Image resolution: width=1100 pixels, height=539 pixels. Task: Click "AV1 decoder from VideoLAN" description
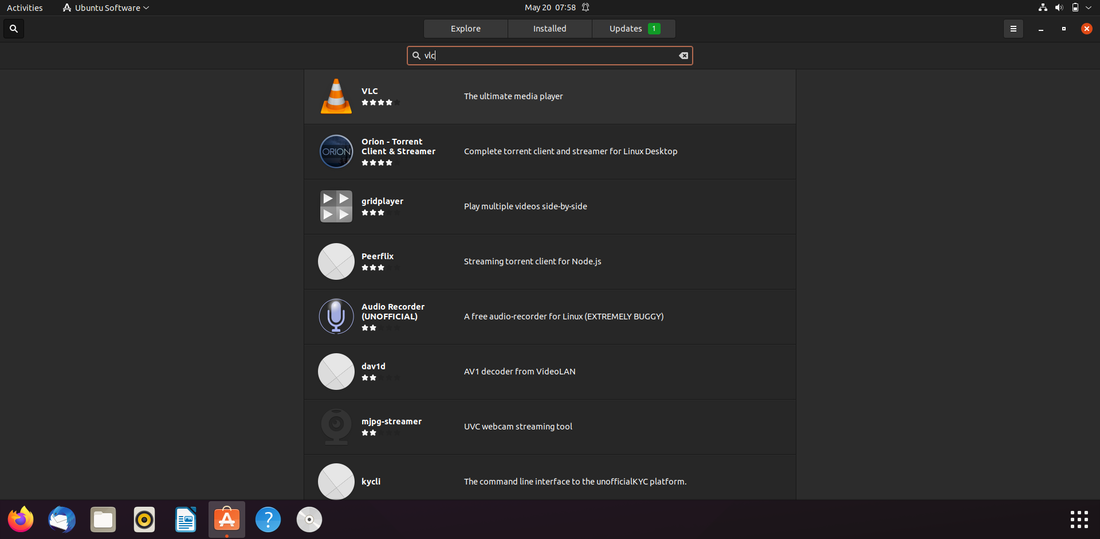(520, 371)
